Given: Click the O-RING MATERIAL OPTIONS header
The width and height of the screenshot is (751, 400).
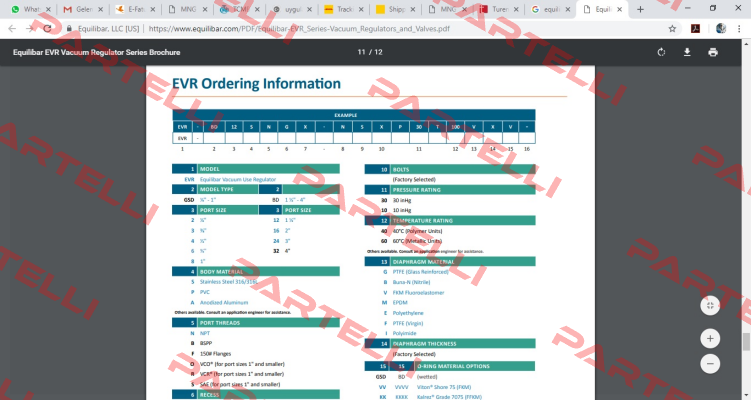Looking at the screenshot, I should 450,366.
